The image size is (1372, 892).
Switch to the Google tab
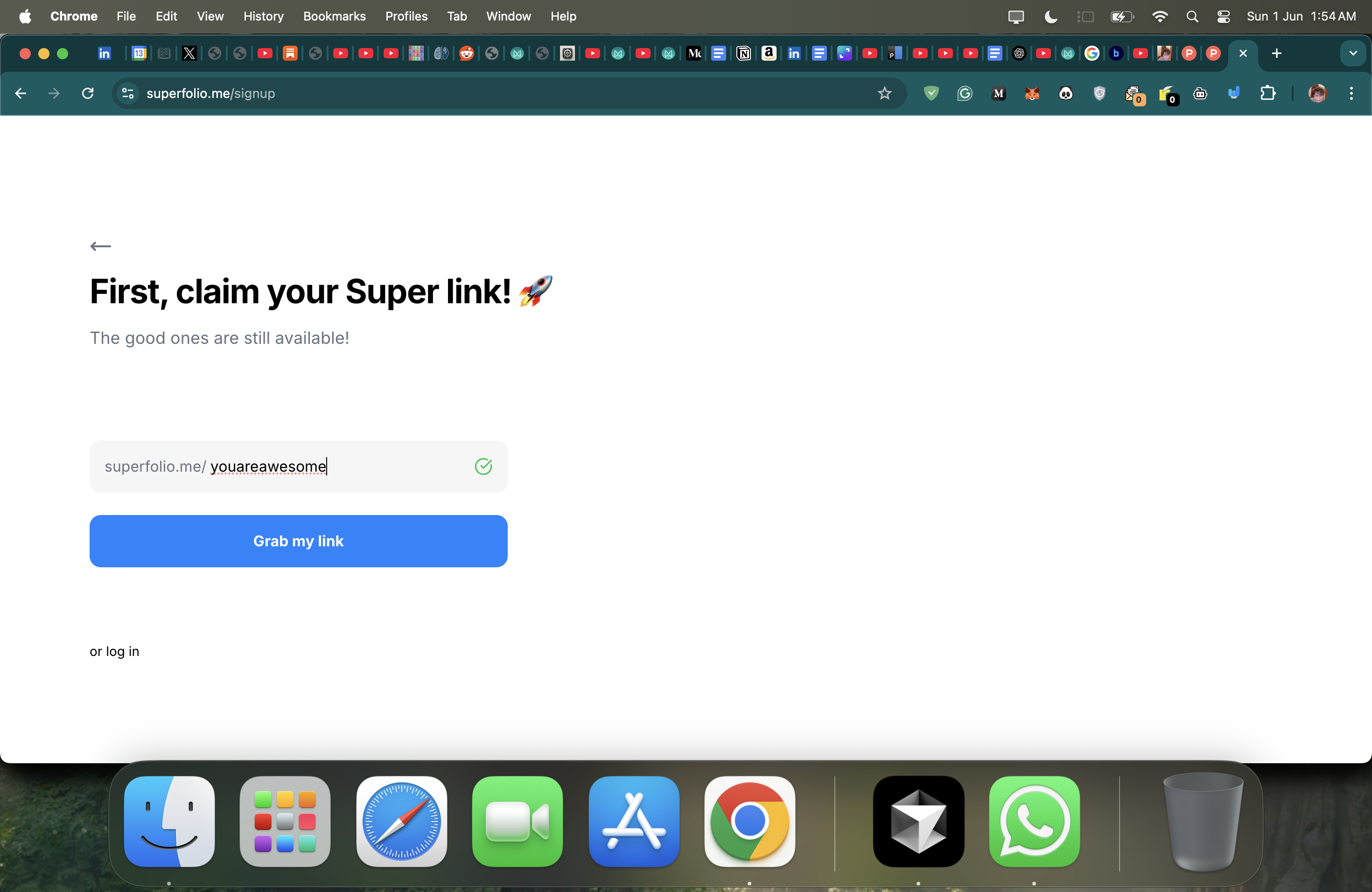point(1091,54)
